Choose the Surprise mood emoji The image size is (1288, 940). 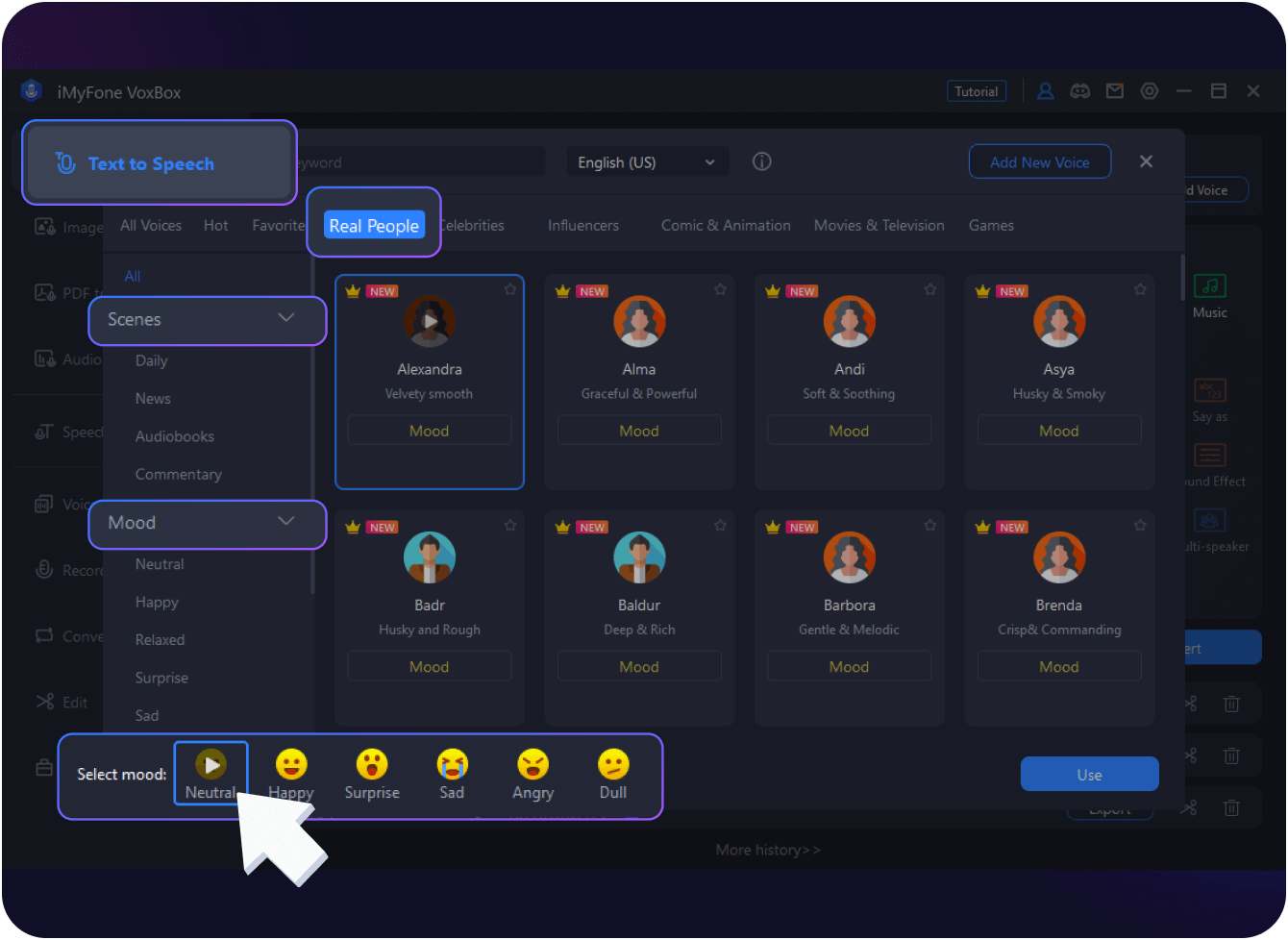(372, 765)
